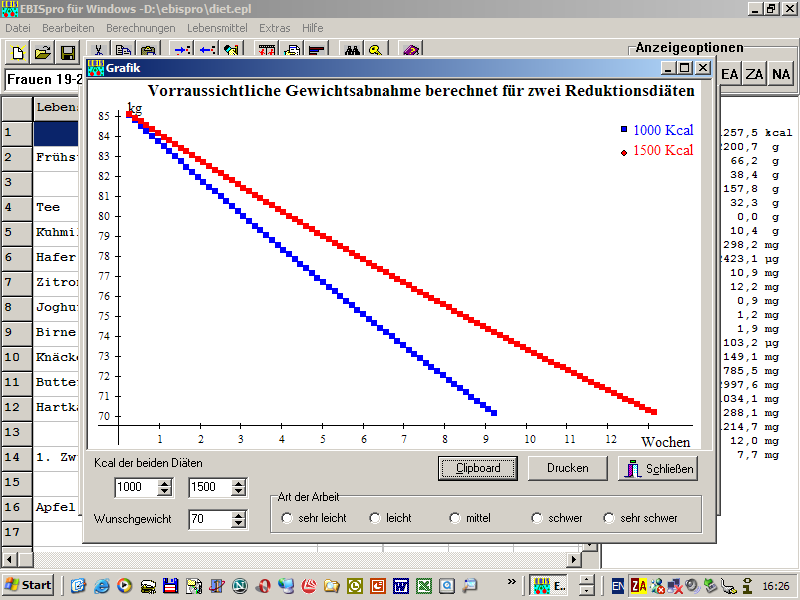This screenshot has width=800, height=600.
Task: Increase the 1000 Kcal diet value
Action: 164,483
